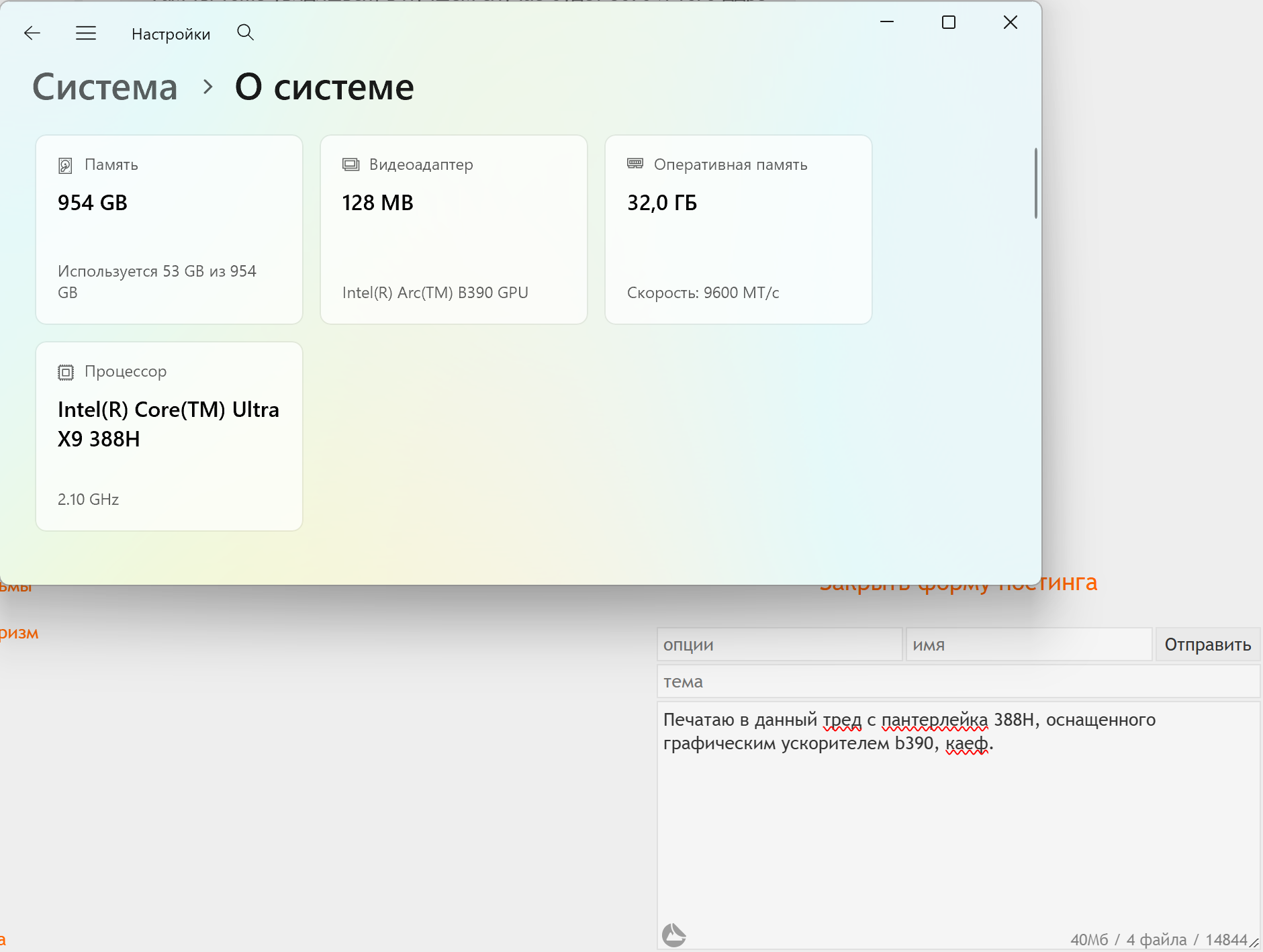Screen dimensions: 1263x952
Task: Click the textarea resize grip corner
Action: (1254, 943)
